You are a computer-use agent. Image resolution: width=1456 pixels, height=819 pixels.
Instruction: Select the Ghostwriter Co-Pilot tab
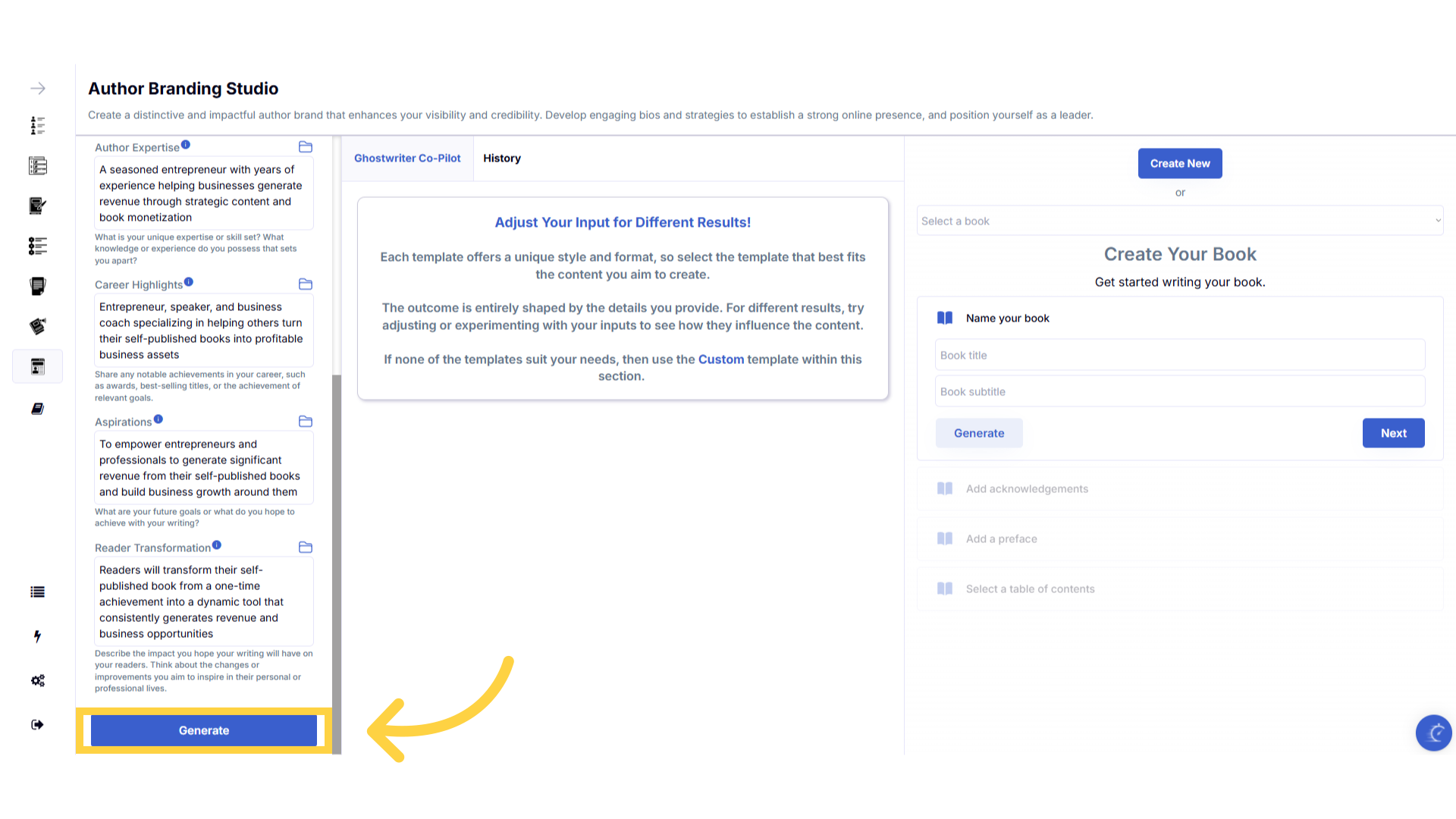tap(407, 158)
